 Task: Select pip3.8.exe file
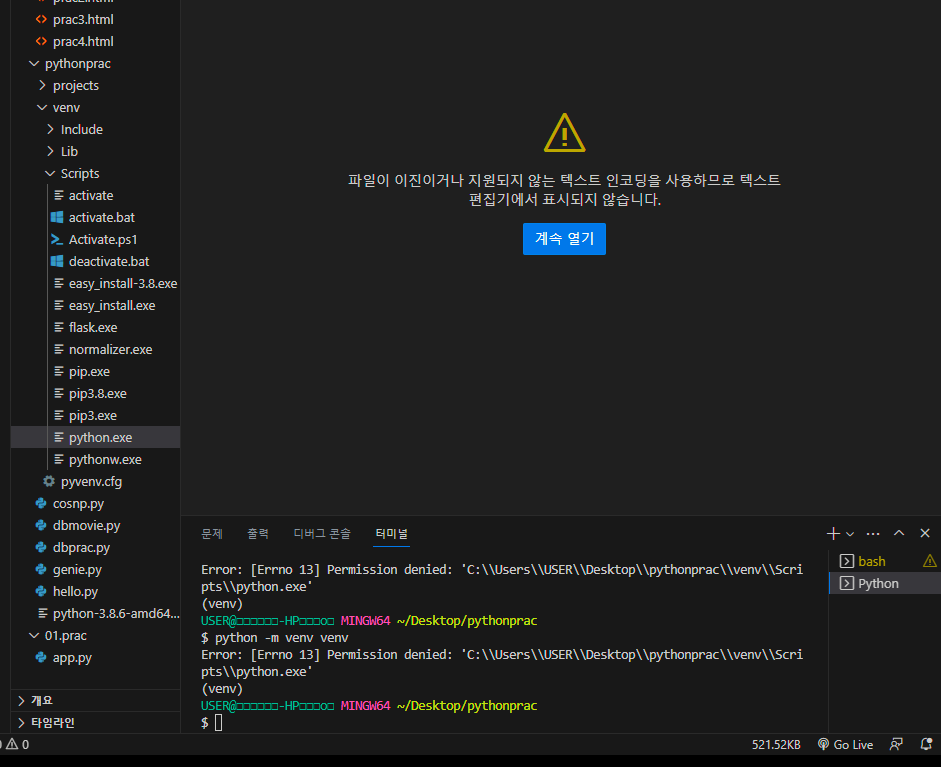coord(97,394)
